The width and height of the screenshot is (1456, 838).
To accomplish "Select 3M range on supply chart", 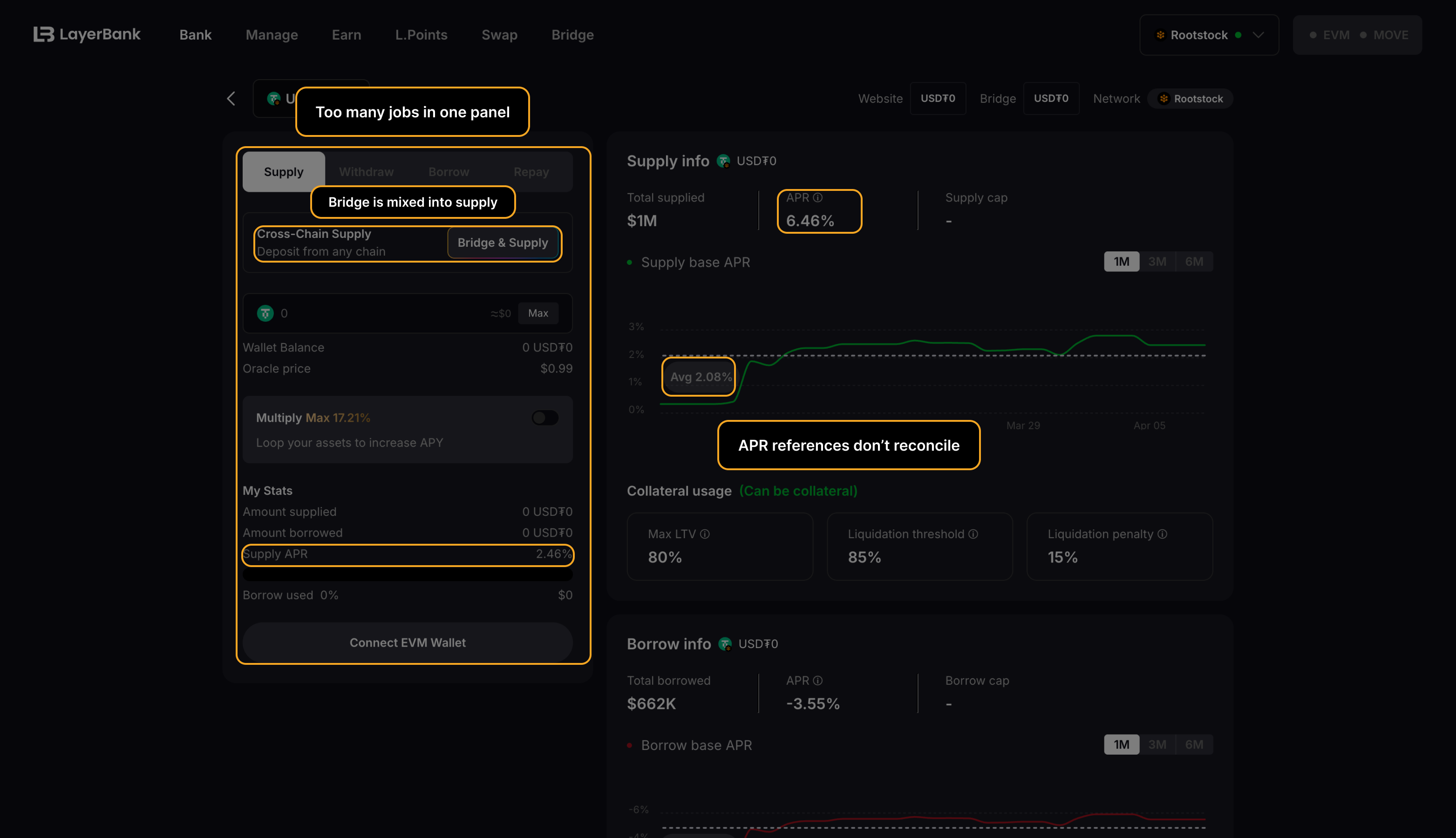I will pos(1157,262).
